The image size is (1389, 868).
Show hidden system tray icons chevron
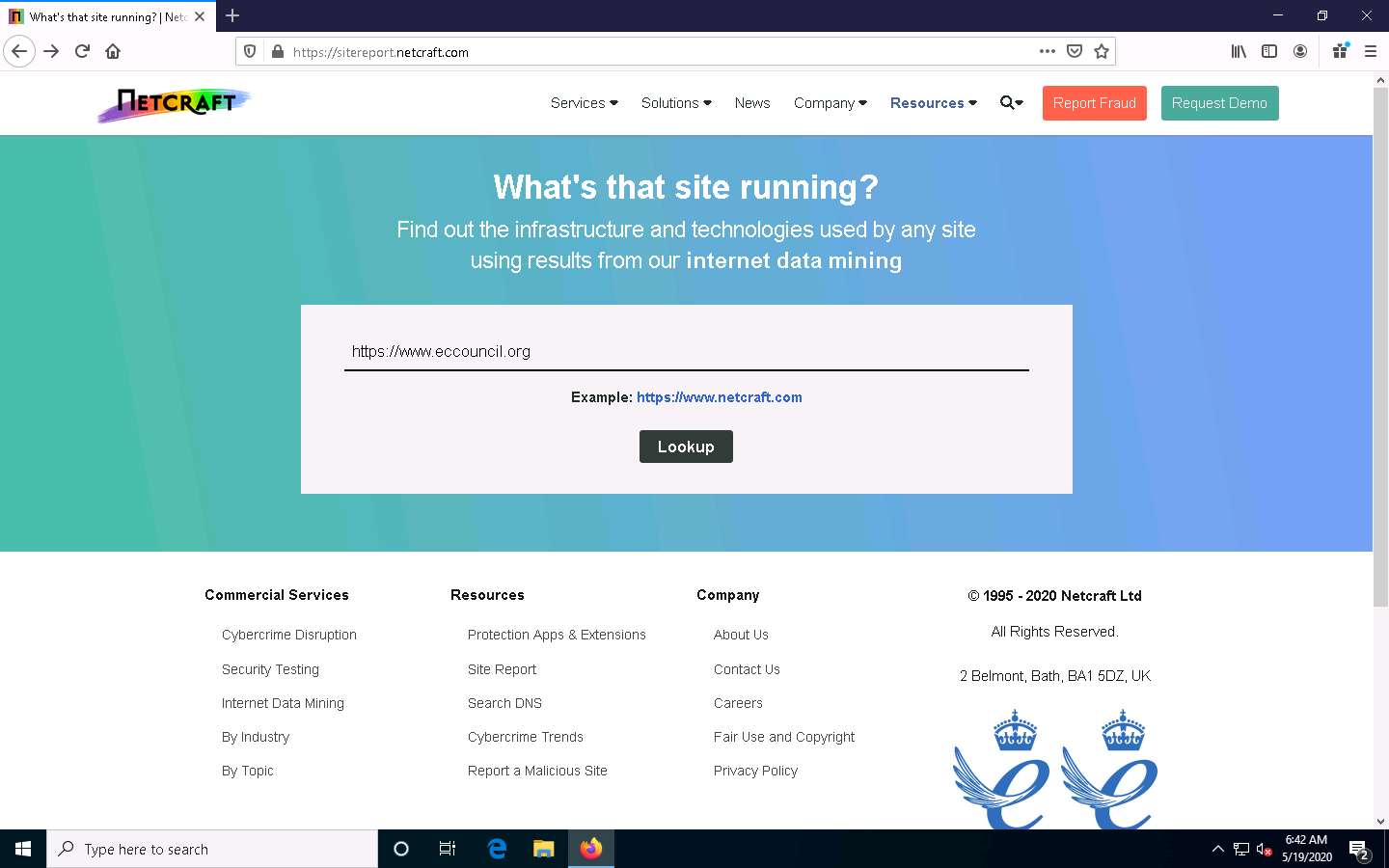click(1217, 849)
